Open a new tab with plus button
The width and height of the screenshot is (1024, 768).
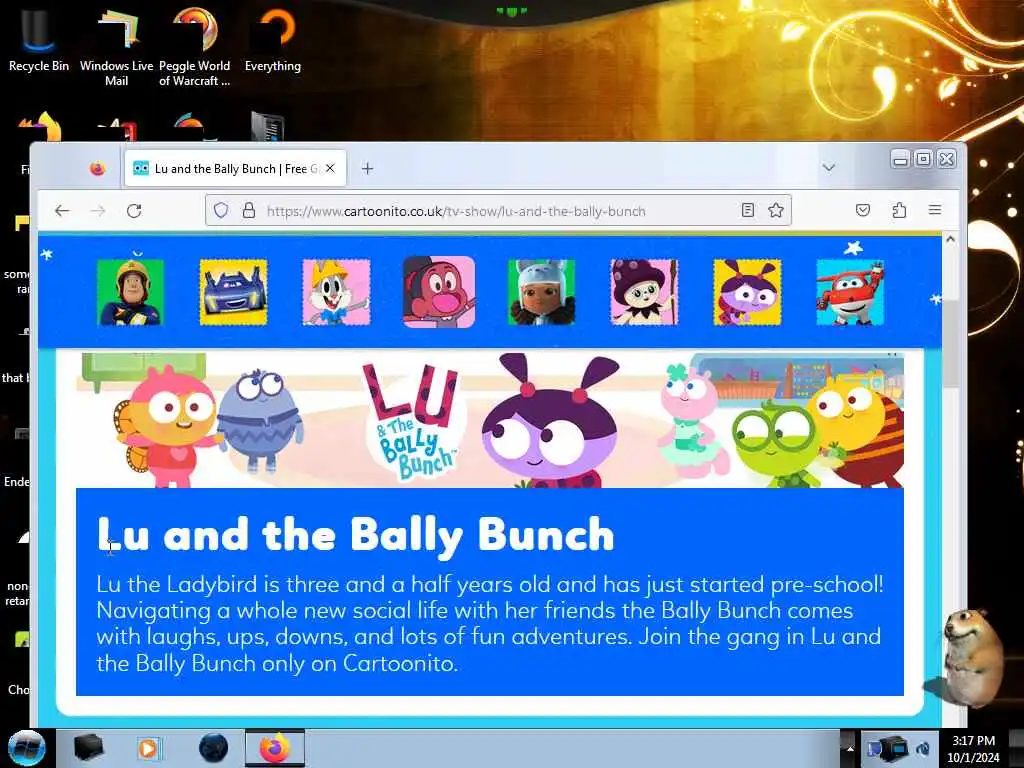pos(368,168)
